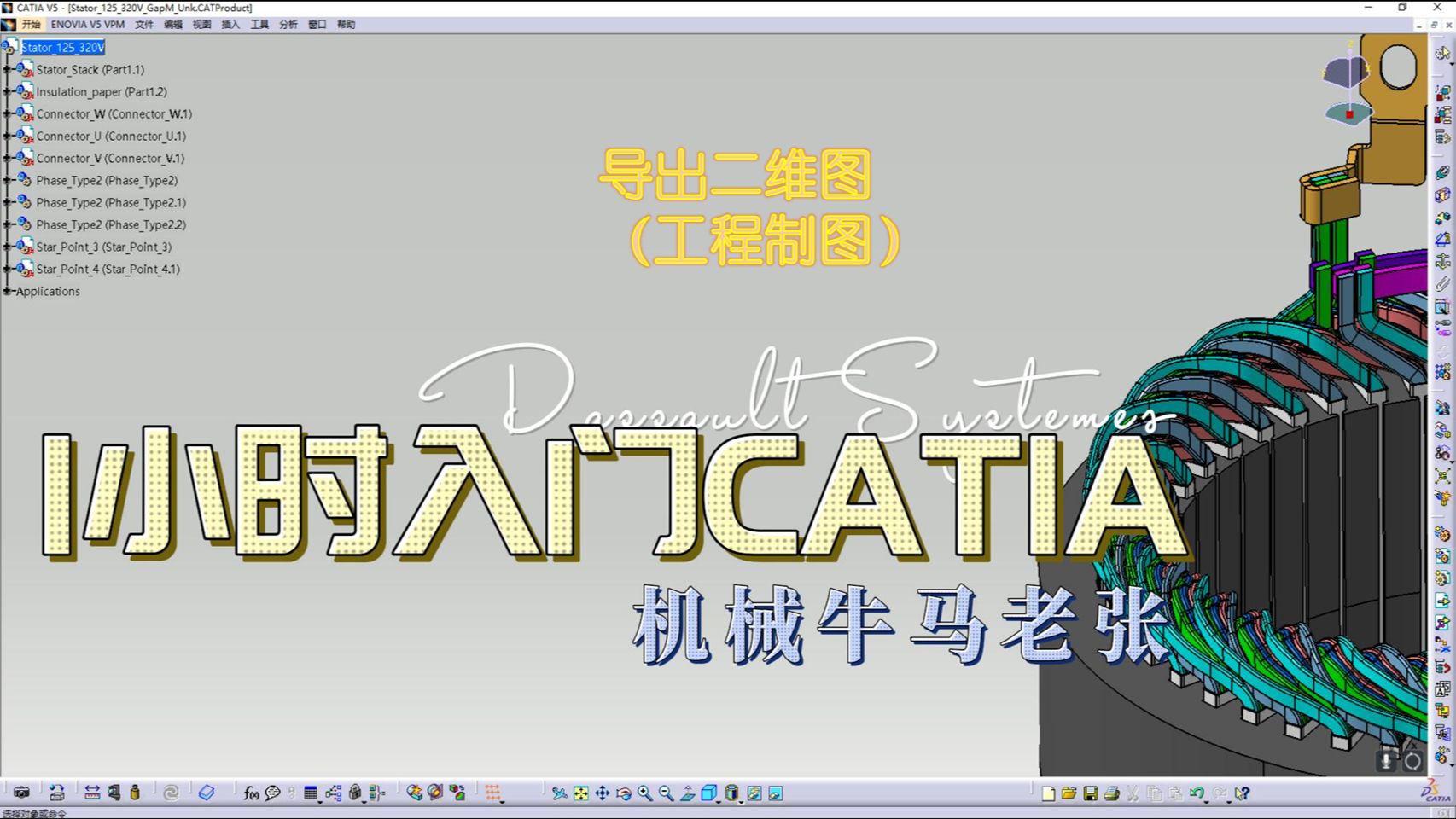Open the 分析 (Analyze) menu
Image resolution: width=1456 pixels, height=819 pixels.
[288, 25]
